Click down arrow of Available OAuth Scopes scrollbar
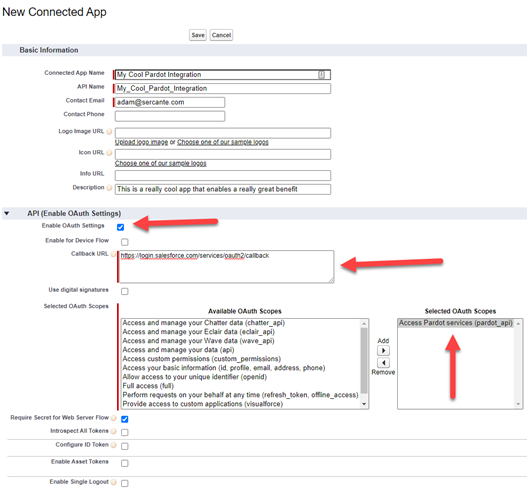 click(x=364, y=404)
